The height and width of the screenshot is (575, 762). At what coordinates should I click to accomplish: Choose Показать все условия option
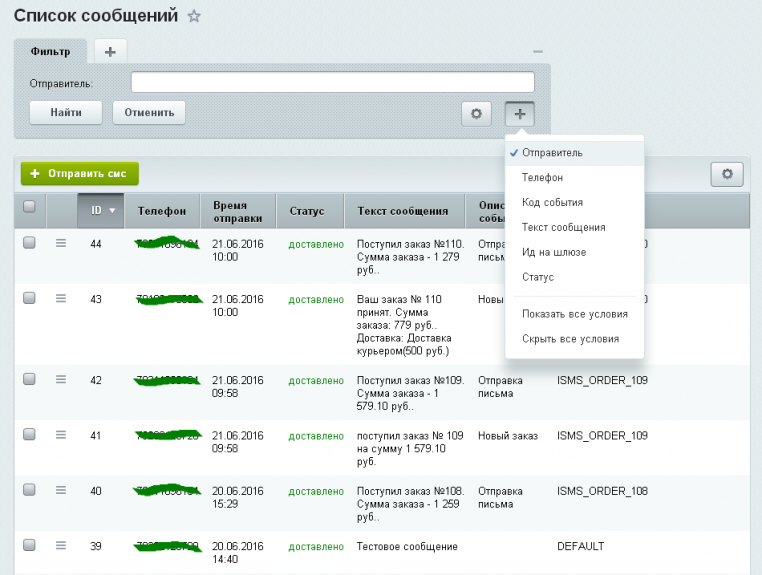pyautogui.click(x=574, y=314)
